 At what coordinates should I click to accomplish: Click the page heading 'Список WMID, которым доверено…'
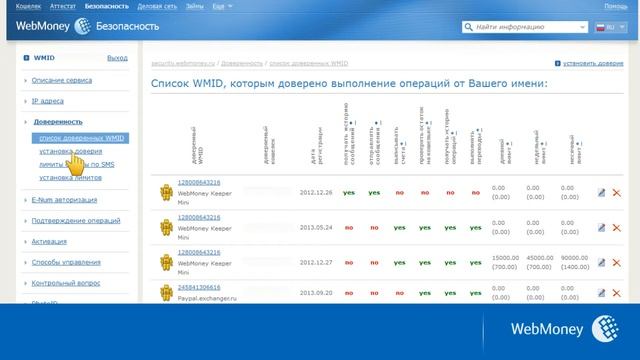349,84
